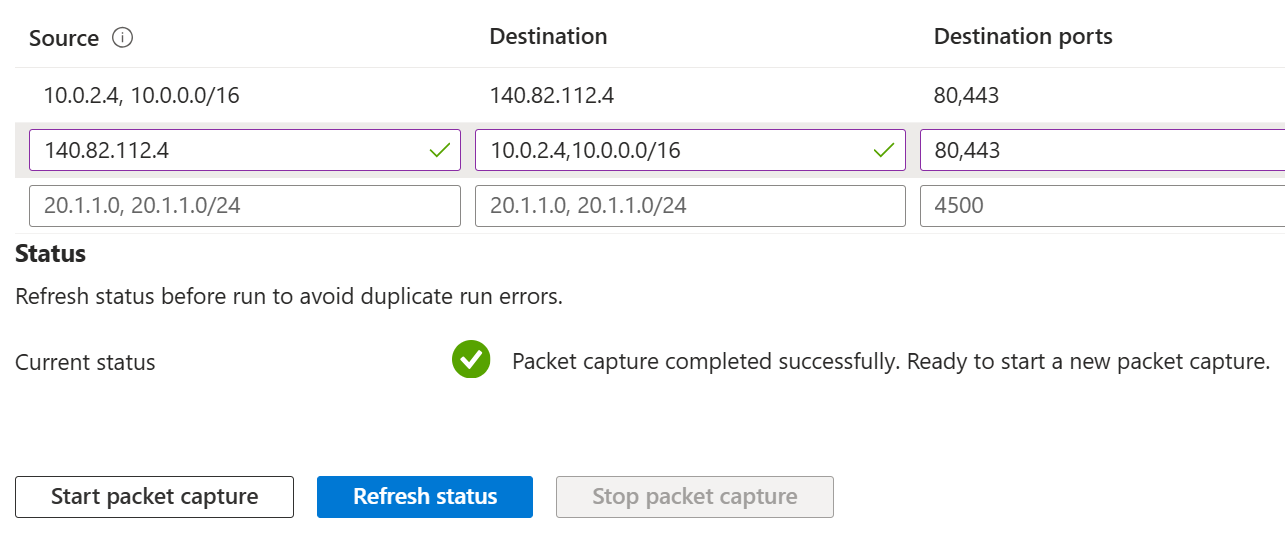Click first row destination cell 140.82.112.4

tap(552, 96)
